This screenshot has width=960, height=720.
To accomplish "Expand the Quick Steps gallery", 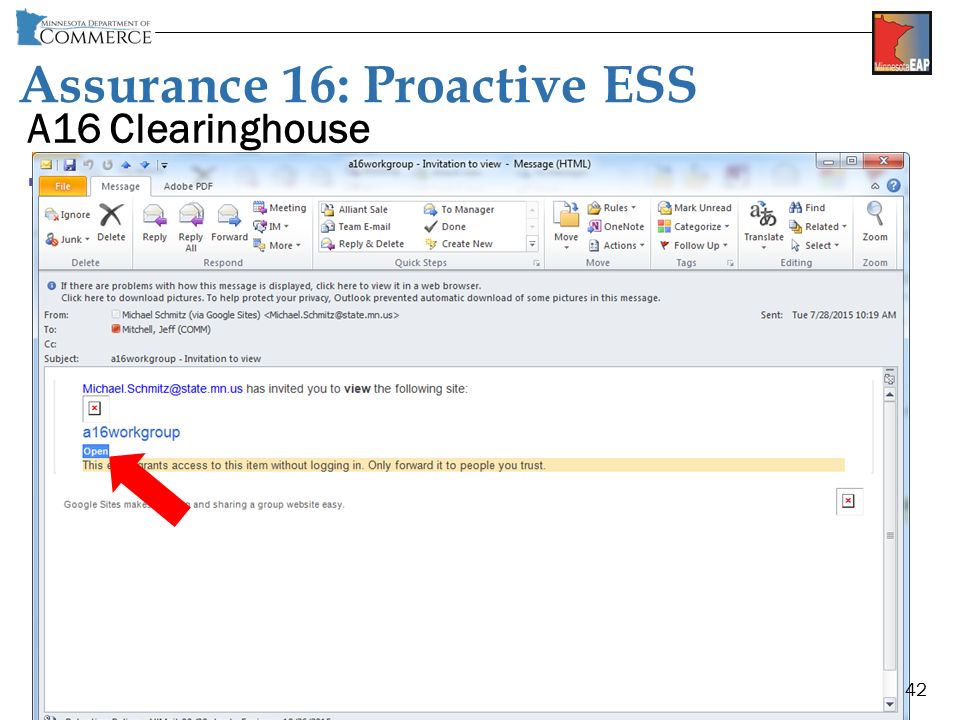I will (532, 244).
